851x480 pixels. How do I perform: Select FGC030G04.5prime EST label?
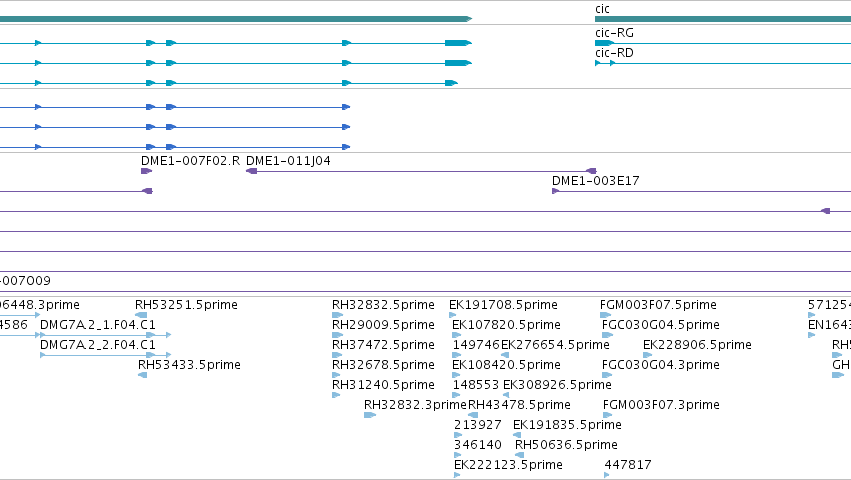pyautogui.click(x=661, y=325)
